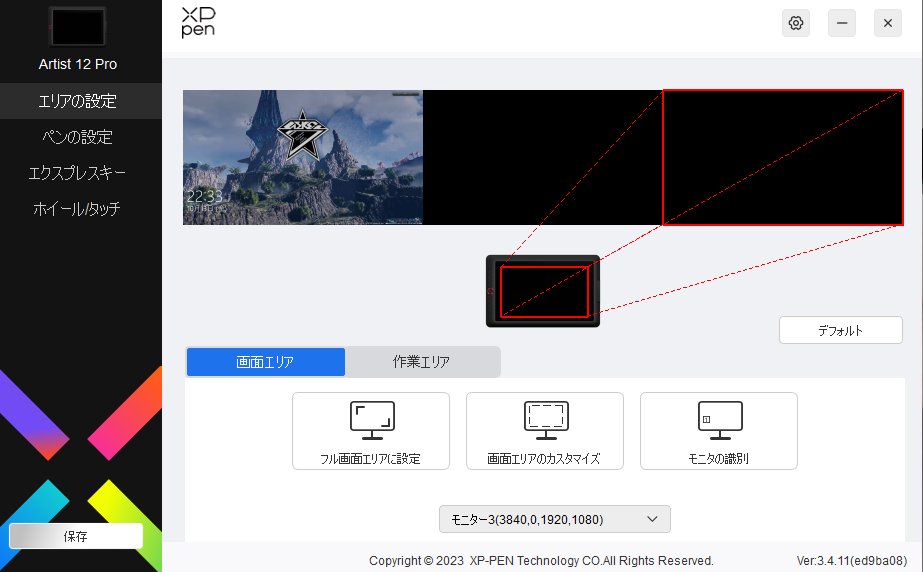
Task: Choose 画面エリアのカスタマイズ
Action: tap(544, 431)
